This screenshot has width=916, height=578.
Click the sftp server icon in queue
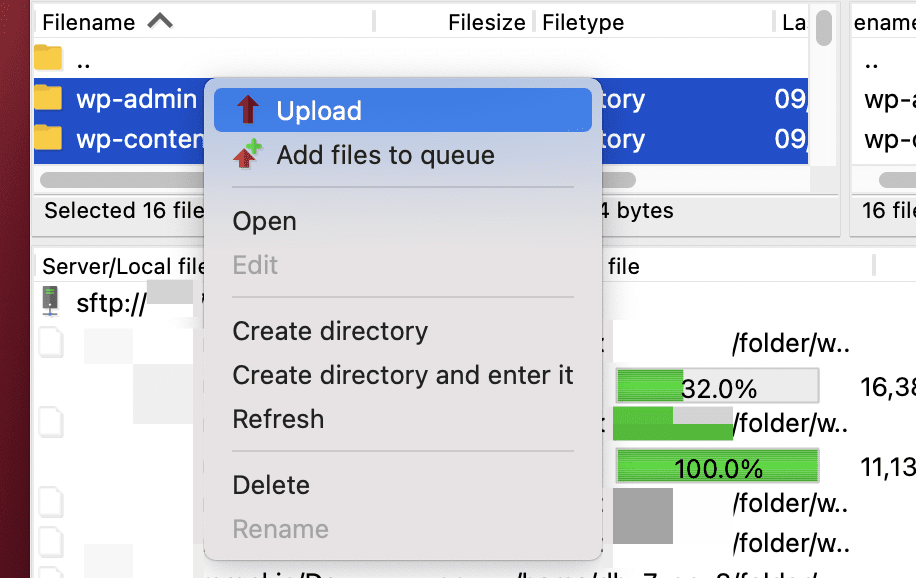pos(50,301)
